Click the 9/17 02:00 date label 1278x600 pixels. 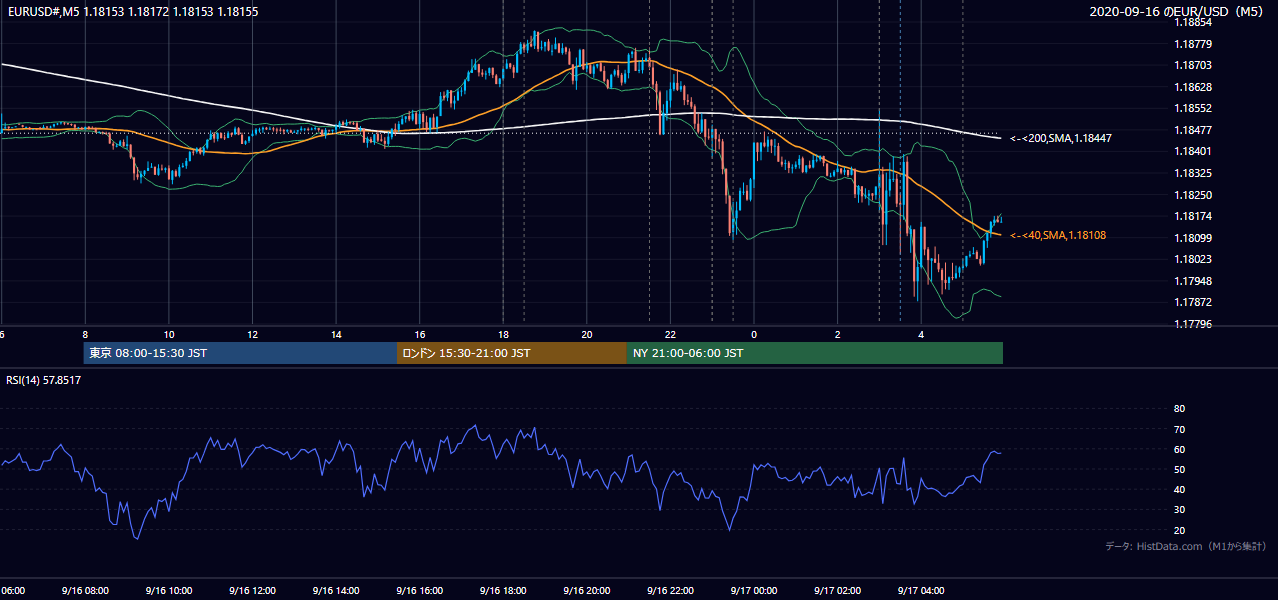point(837,591)
